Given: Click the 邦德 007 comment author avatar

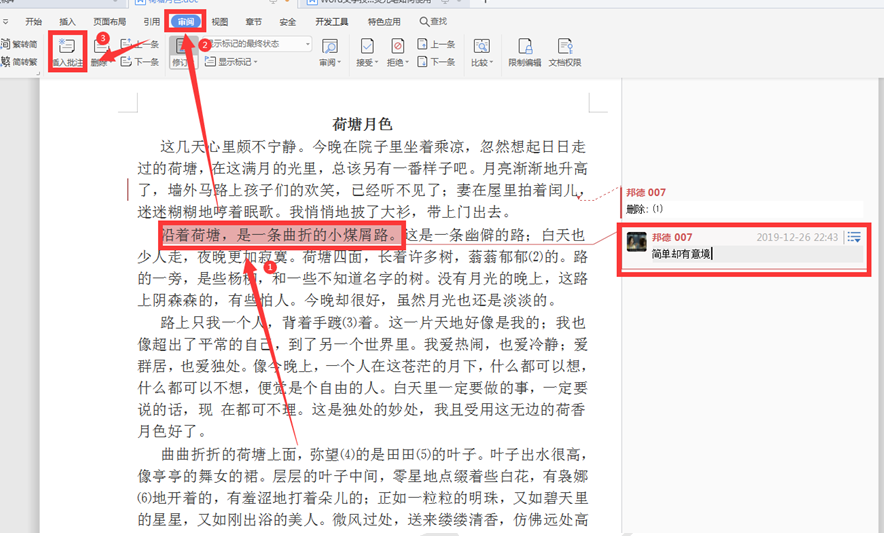Looking at the screenshot, I should (637, 242).
